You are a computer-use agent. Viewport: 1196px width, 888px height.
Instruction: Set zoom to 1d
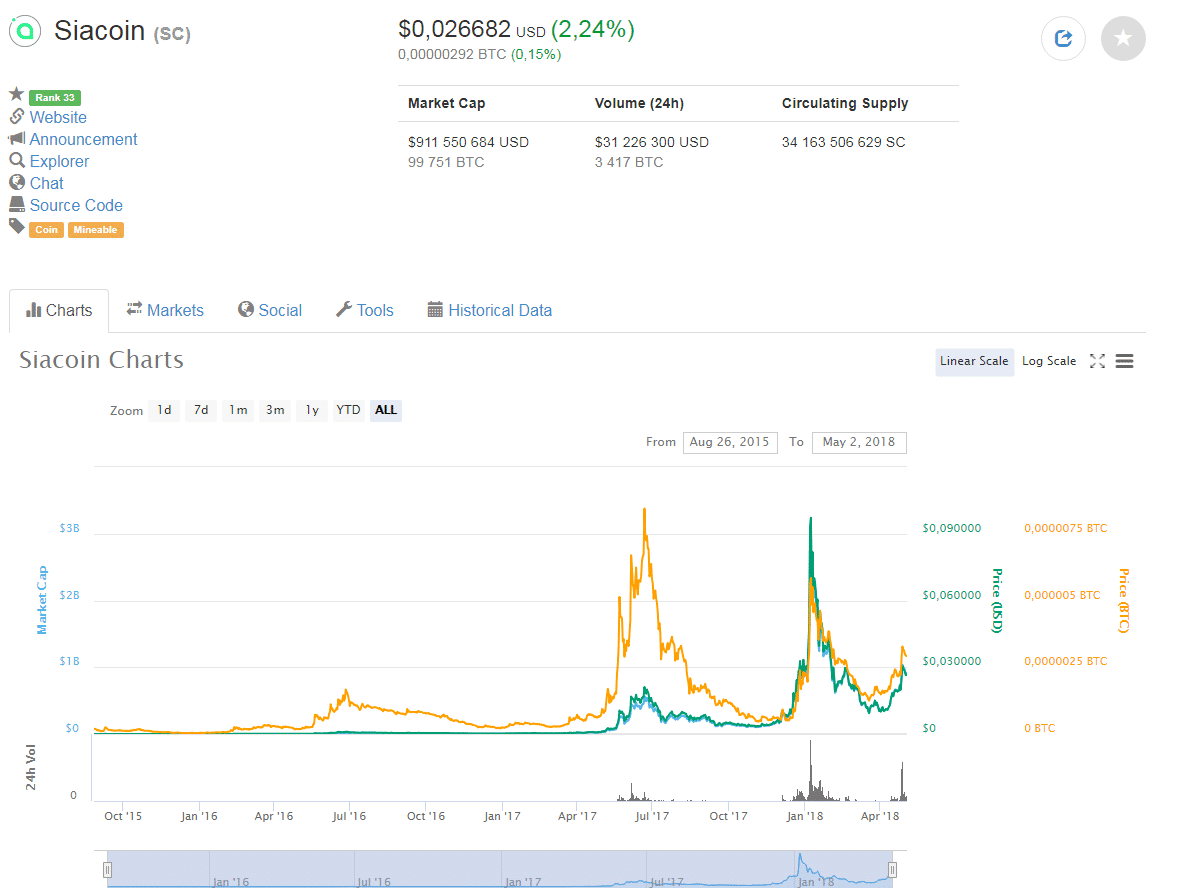(x=164, y=410)
